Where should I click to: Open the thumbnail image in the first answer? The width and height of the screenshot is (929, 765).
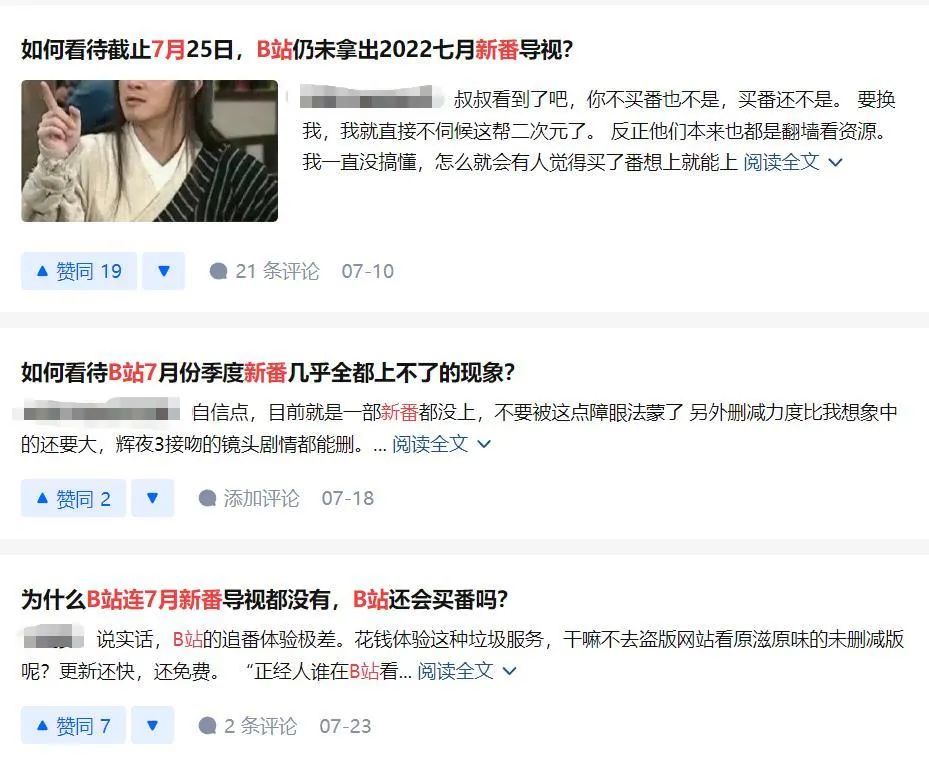[149, 151]
